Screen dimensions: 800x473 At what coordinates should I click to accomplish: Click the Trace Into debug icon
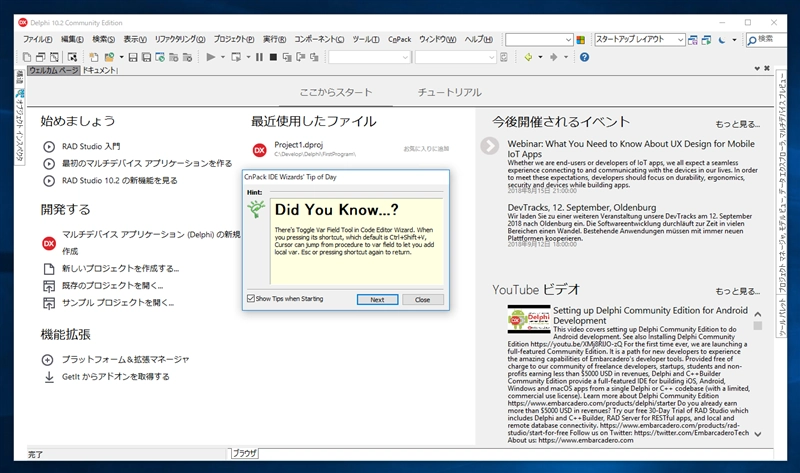[x=287, y=57]
